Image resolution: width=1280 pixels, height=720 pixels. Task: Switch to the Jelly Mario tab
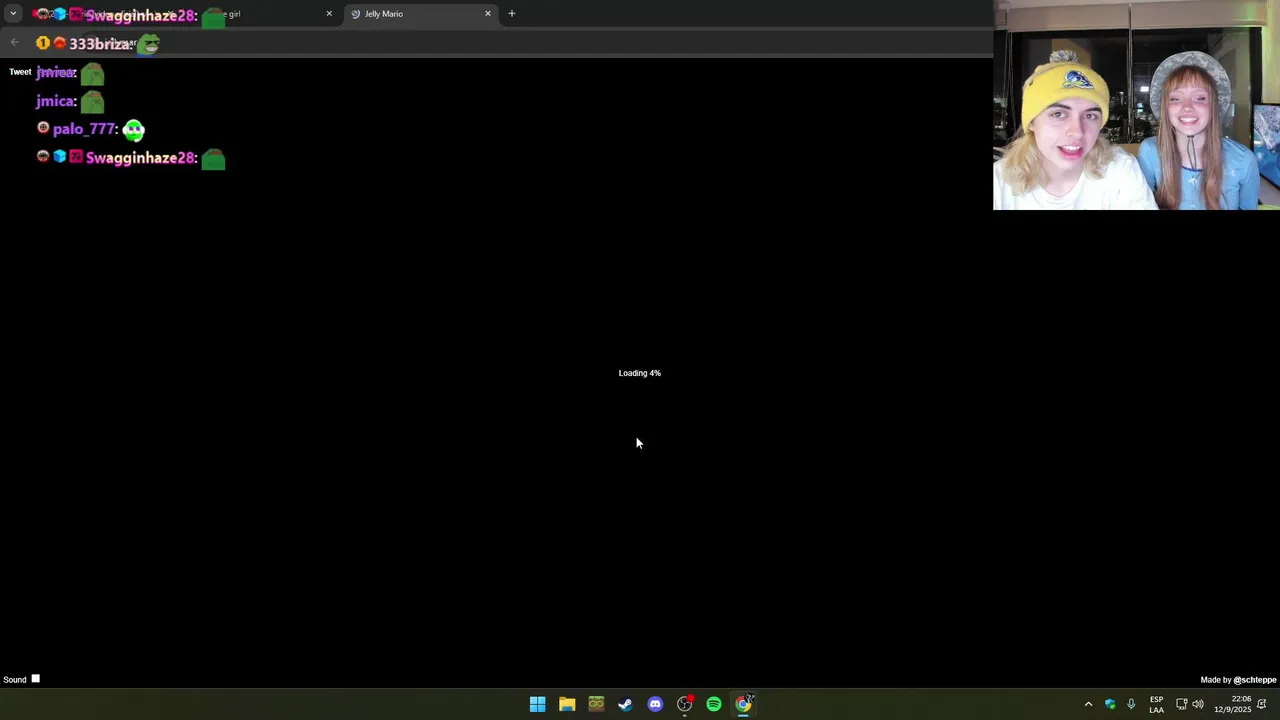click(420, 14)
